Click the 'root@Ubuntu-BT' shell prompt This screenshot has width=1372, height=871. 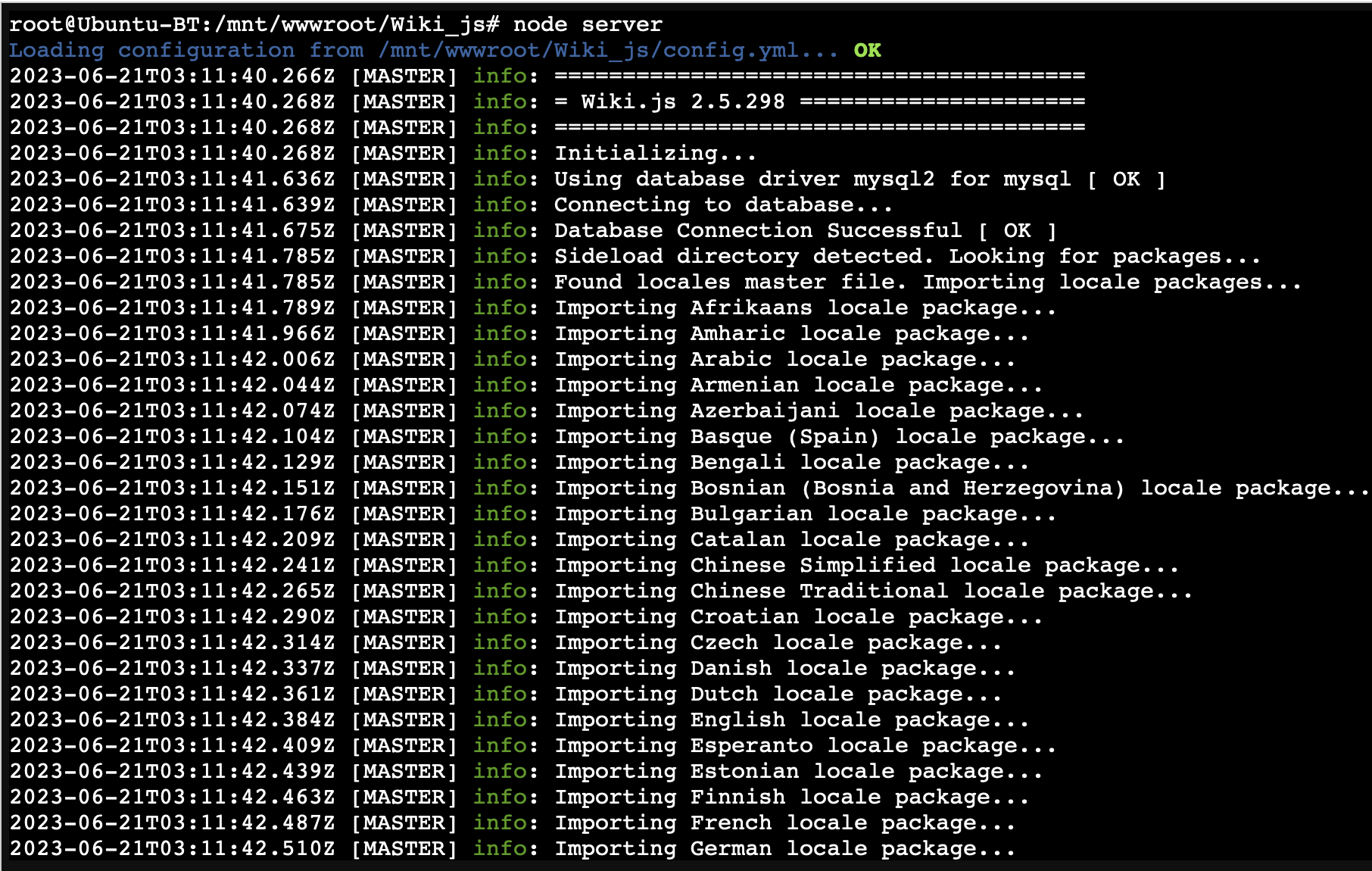[104, 24]
